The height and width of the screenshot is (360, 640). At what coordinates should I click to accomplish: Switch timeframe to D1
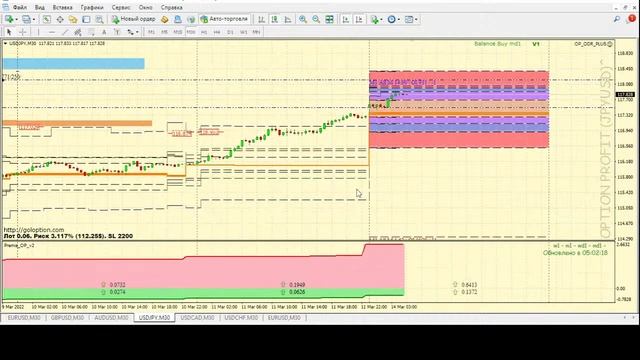(230, 32)
